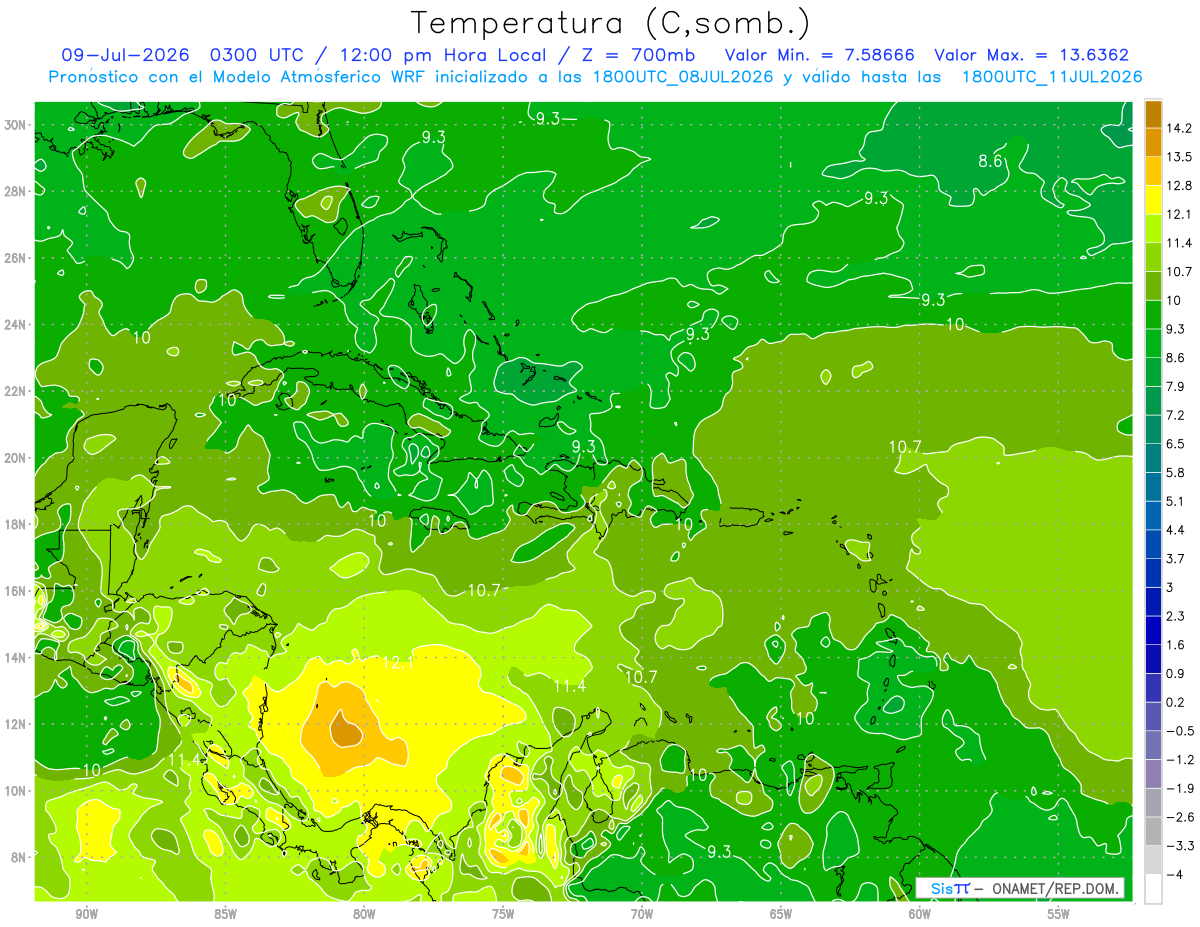Click the '5.1' colorbar scale value
1200x927 pixels.
pos(1176,502)
